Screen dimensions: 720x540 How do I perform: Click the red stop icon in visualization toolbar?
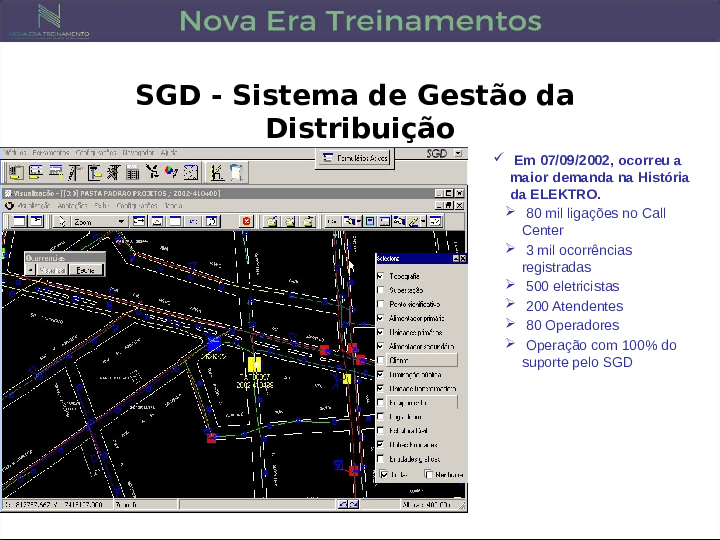[x=247, y=221]
